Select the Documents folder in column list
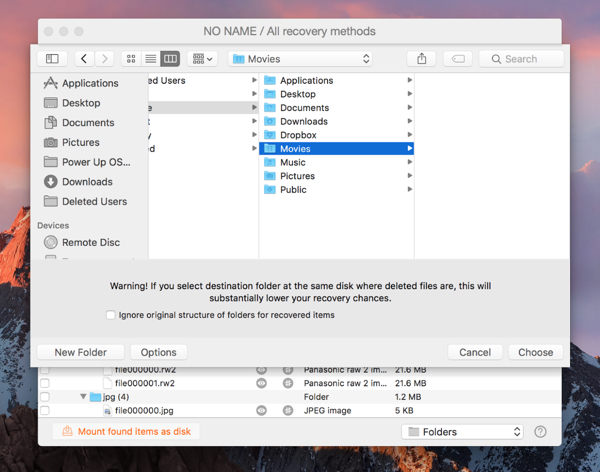The height and width of the screenshot is (472, 600). (336, 108)
